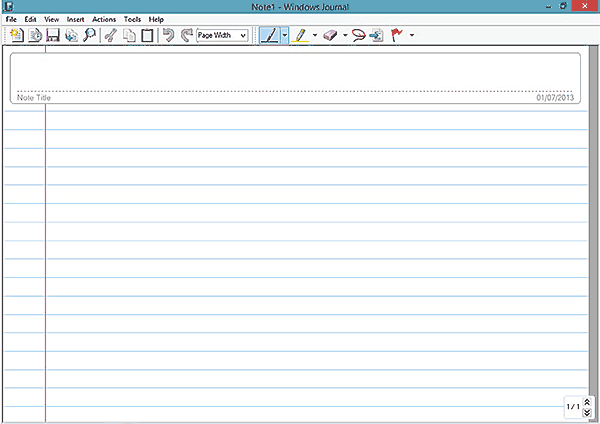
Task: Open the Page Width zoom dropdown
Action: point(222,35)
